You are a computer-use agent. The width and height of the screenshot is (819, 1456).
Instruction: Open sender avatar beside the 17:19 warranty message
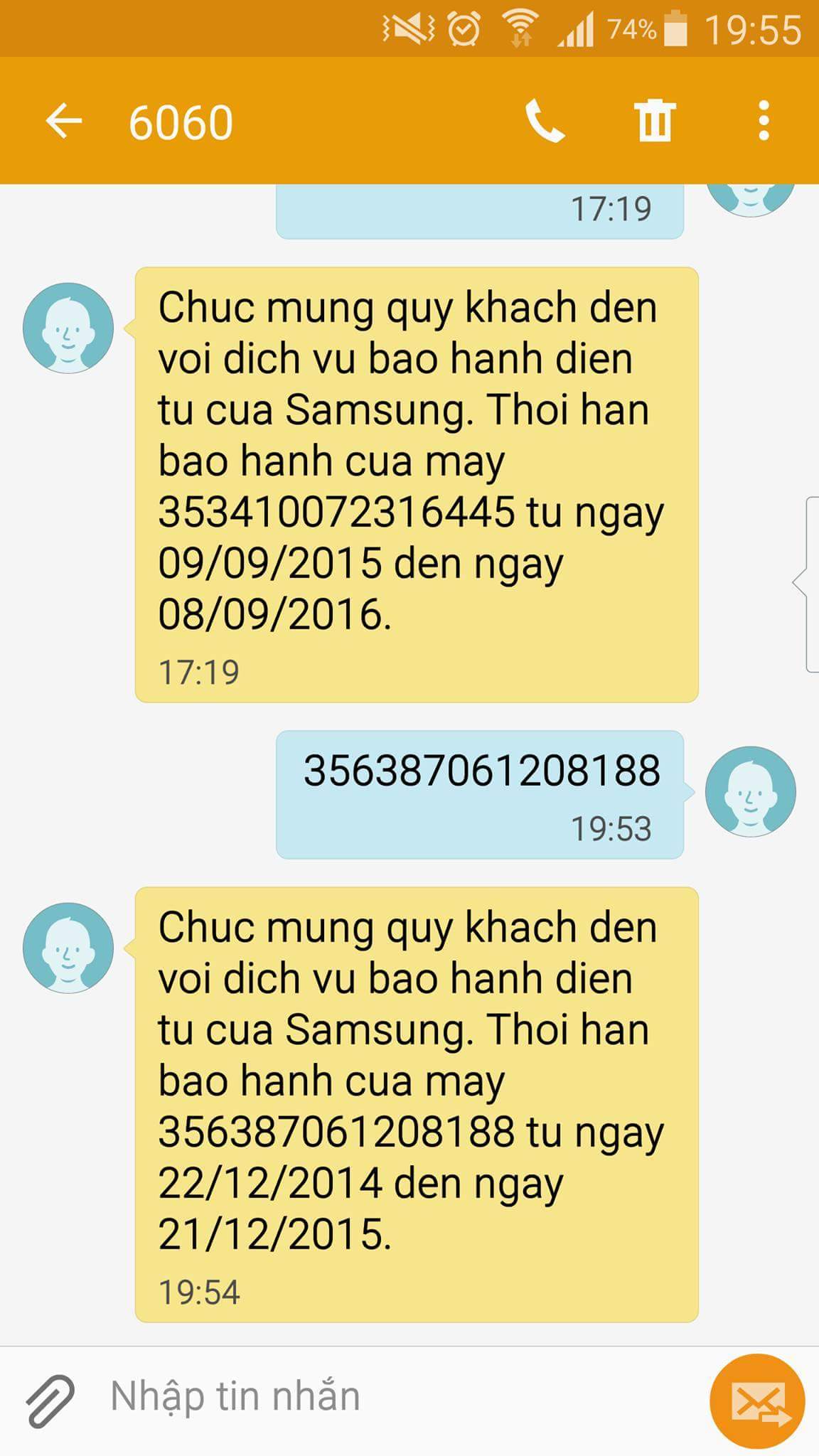click(68, 328)
